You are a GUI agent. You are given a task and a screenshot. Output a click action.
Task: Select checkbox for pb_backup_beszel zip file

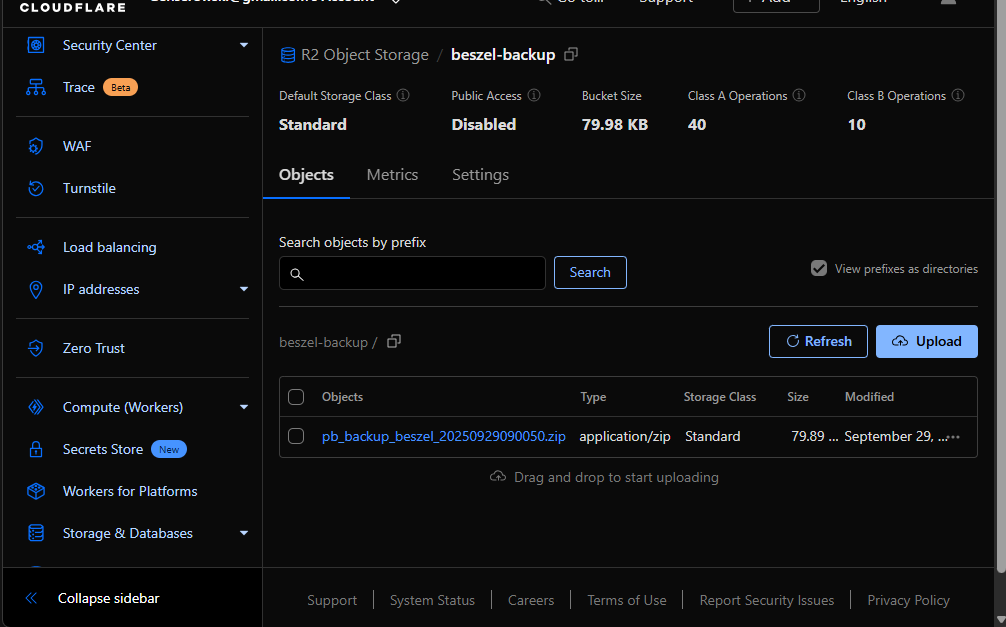[x=296, y=436]
